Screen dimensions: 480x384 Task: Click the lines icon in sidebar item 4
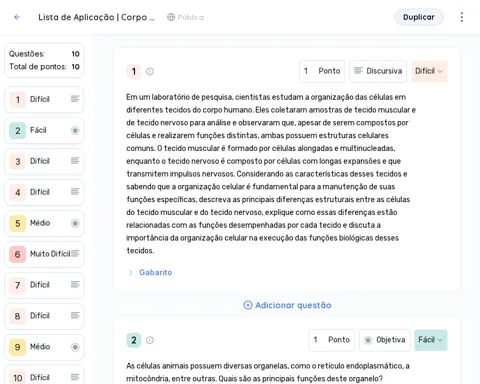pos(75,192)
